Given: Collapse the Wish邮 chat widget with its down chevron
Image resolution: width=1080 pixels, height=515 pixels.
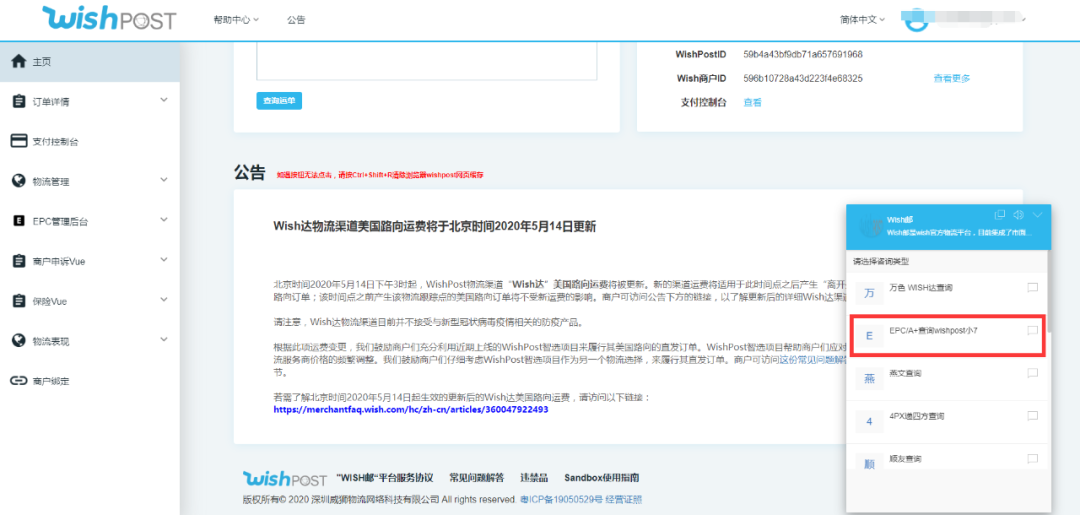Looking at the screenshot, I should pos(1038,215).
